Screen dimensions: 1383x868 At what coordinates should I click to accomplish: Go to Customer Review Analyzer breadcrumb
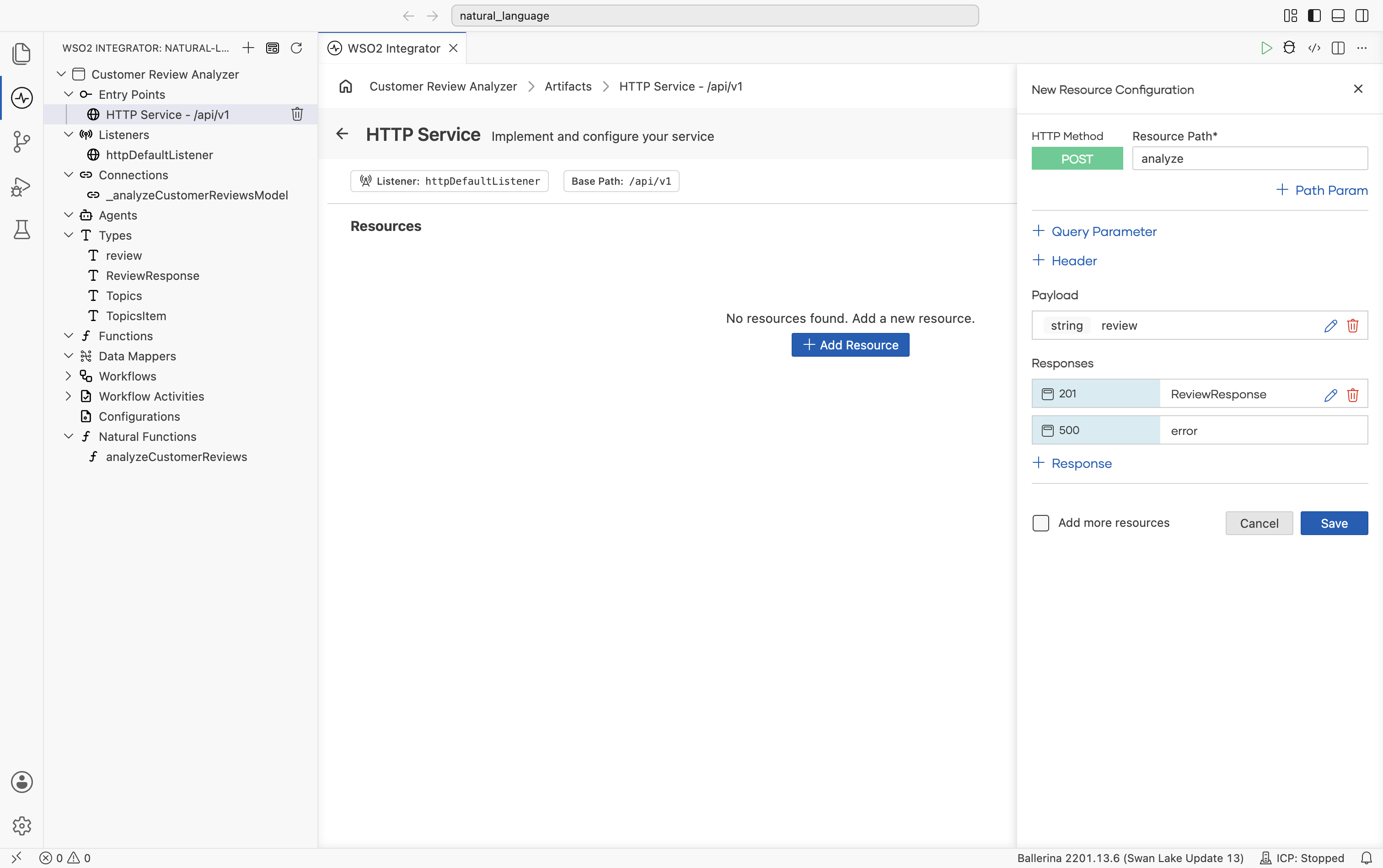pos(443,86)
